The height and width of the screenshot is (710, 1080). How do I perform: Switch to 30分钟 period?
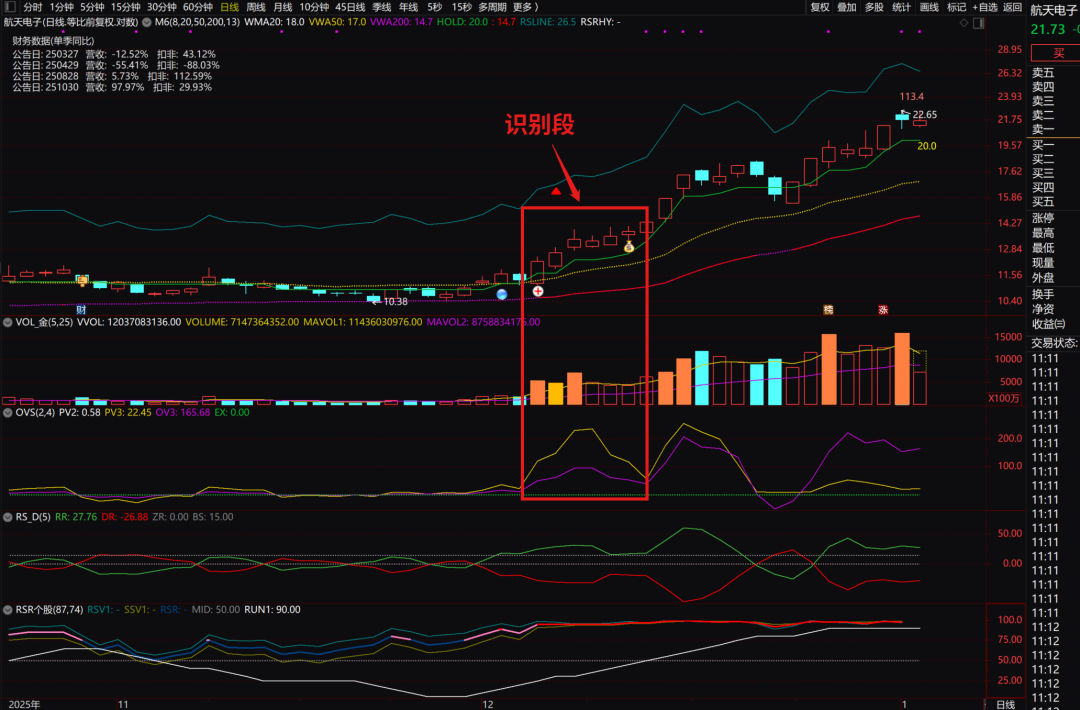(161, 7)
